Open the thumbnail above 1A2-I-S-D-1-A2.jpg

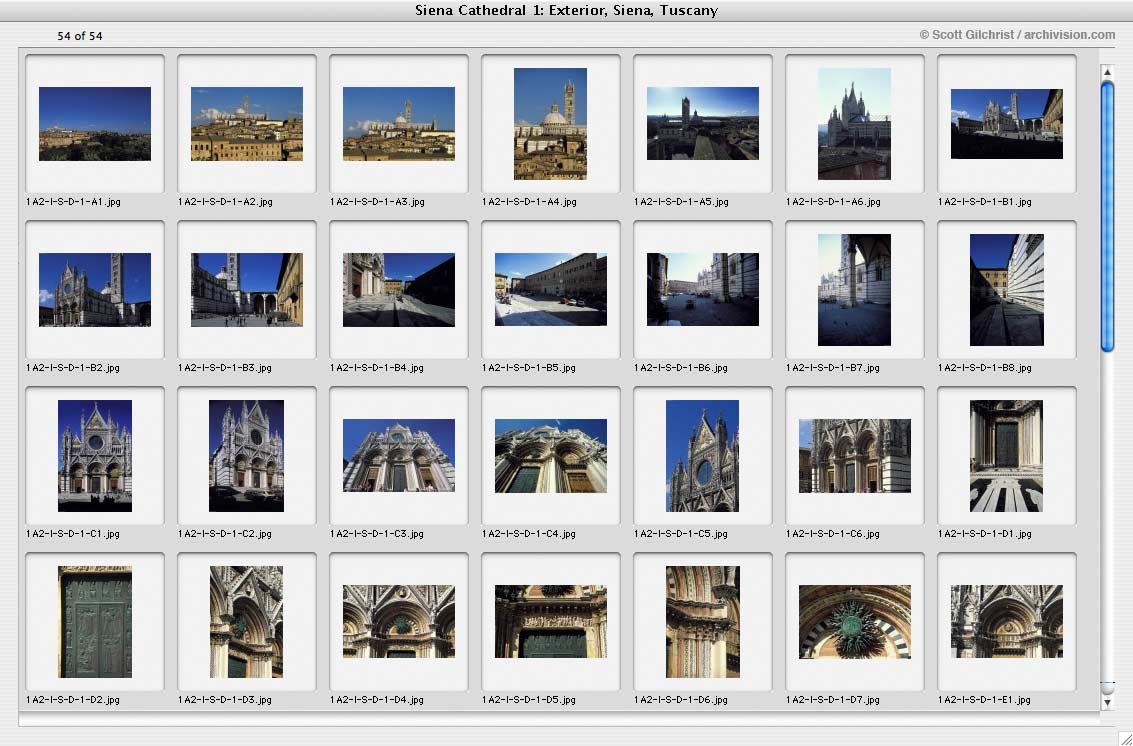click(x=246, y=124)
